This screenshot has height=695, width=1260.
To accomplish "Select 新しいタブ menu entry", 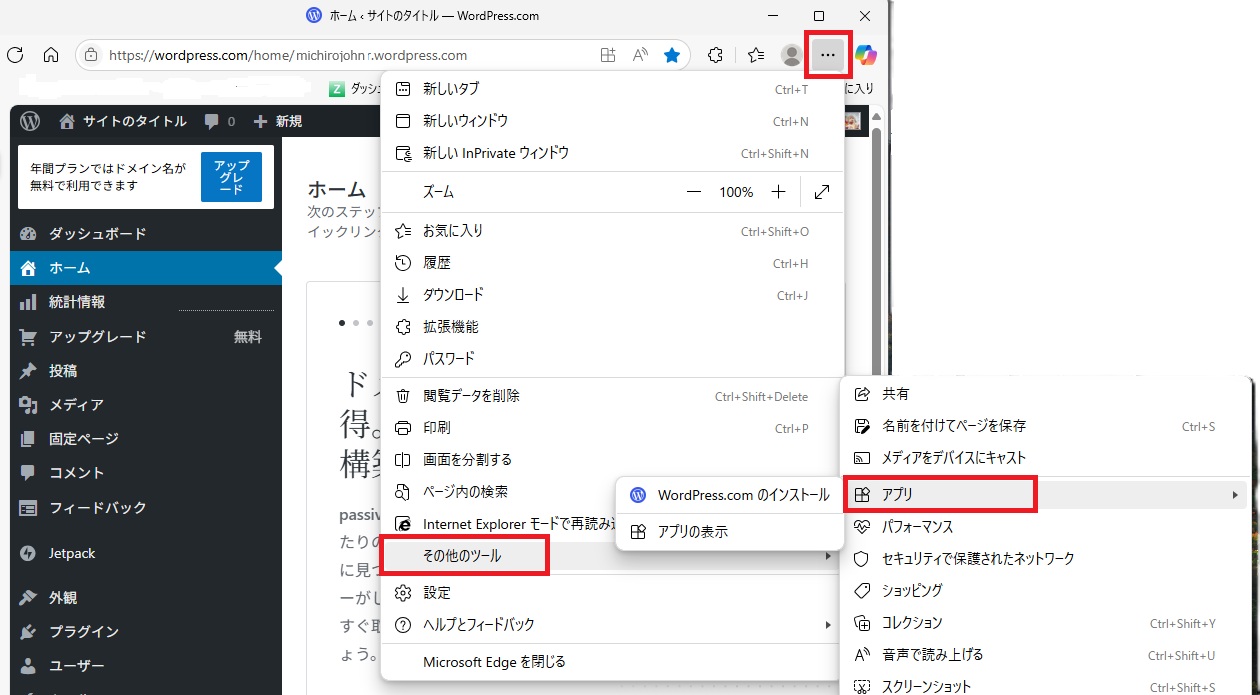I will [x=613, y=89].
